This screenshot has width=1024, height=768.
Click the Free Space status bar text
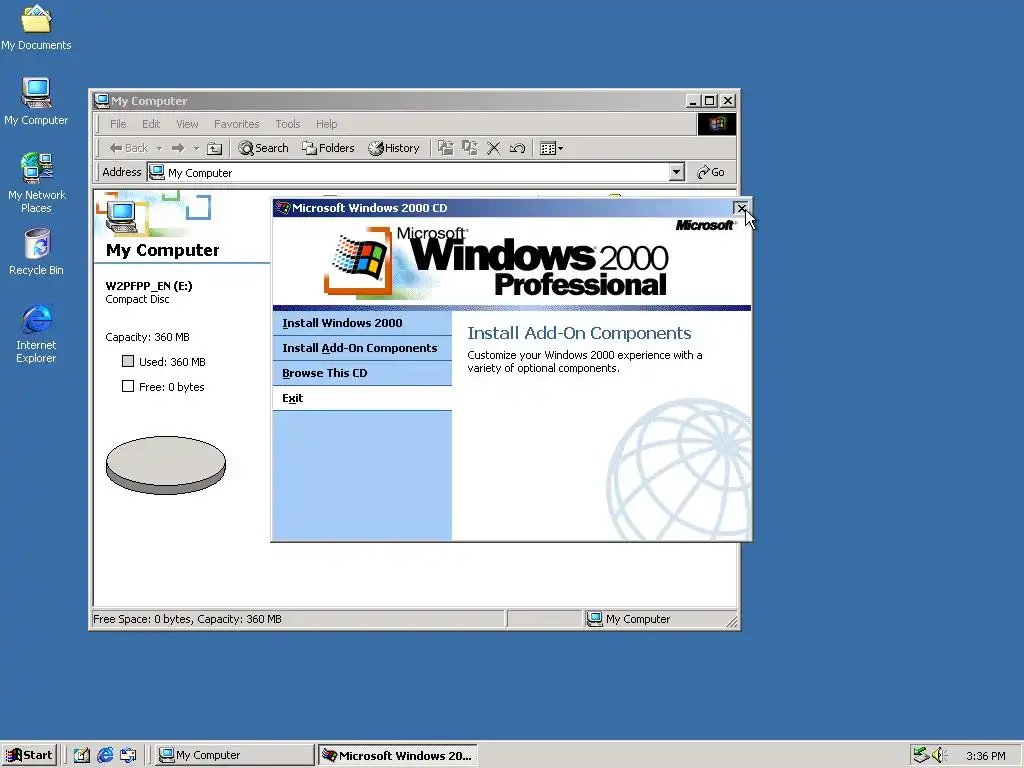click(187, 619)
